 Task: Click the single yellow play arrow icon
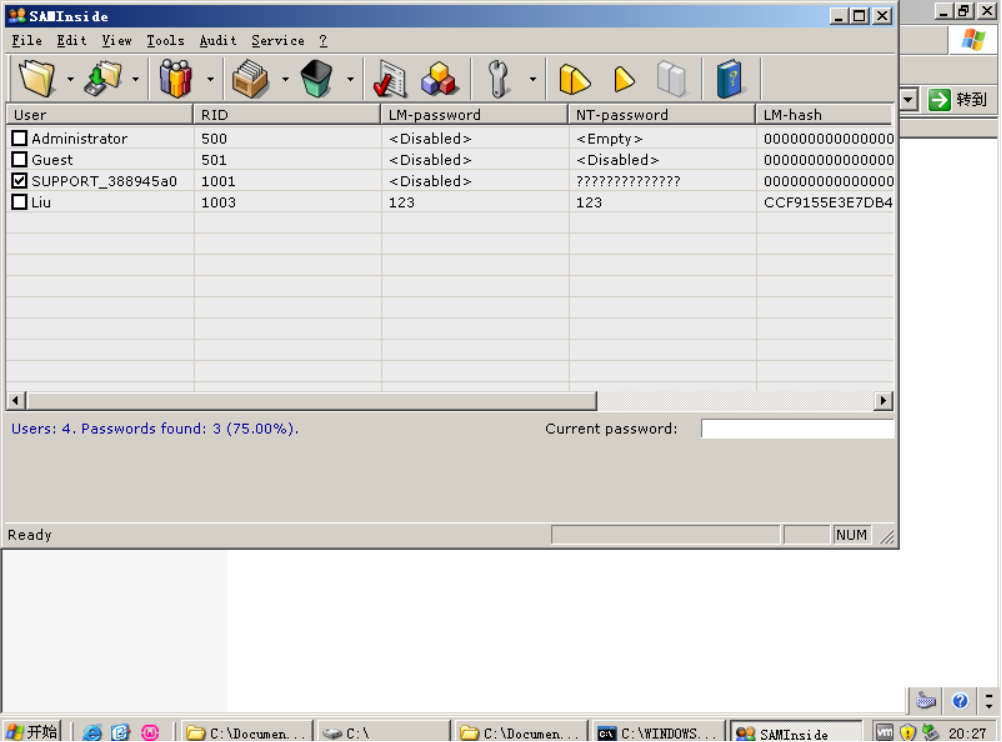624,79
